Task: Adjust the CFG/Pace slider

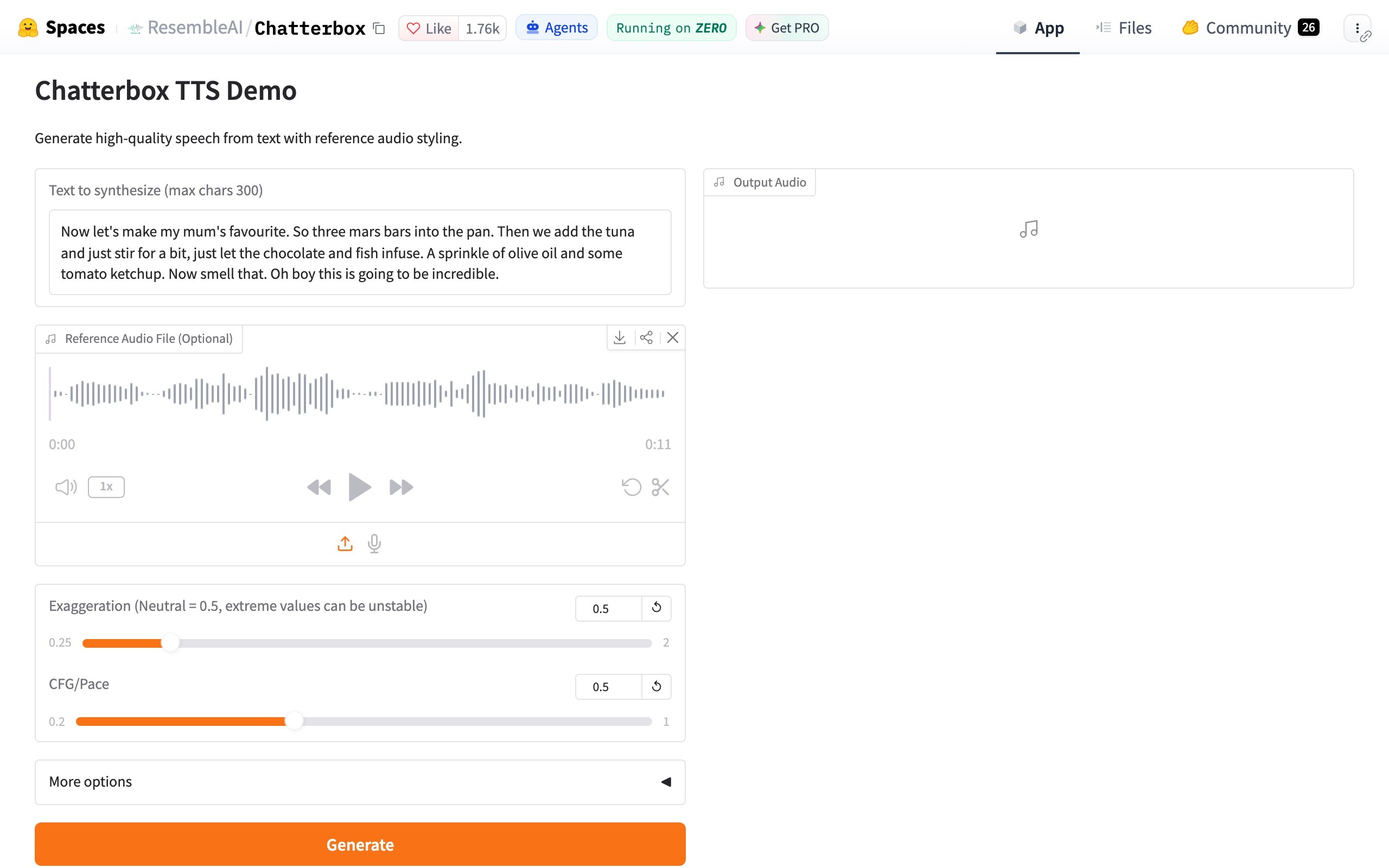Action: [x=364, y=722]
